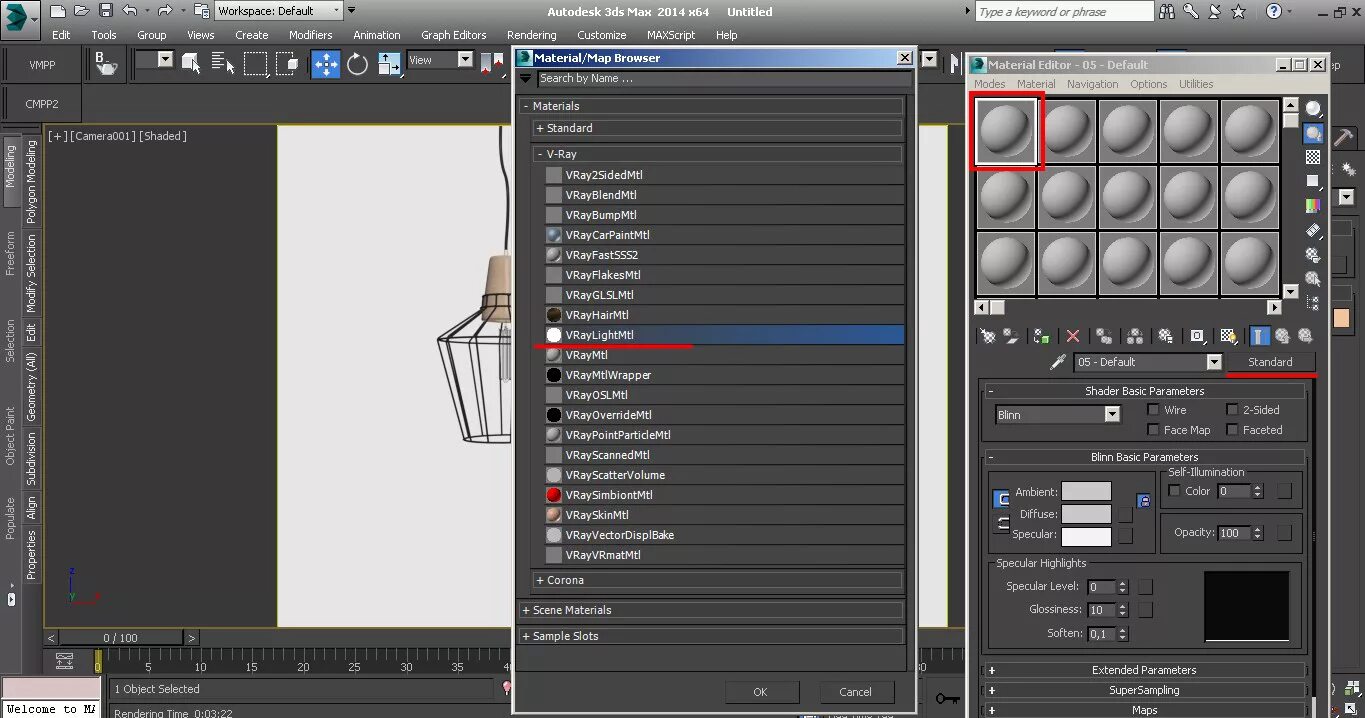Click the Rectangular Selection Region icon
Screen dimensions: 1365x718
(256, 64)
